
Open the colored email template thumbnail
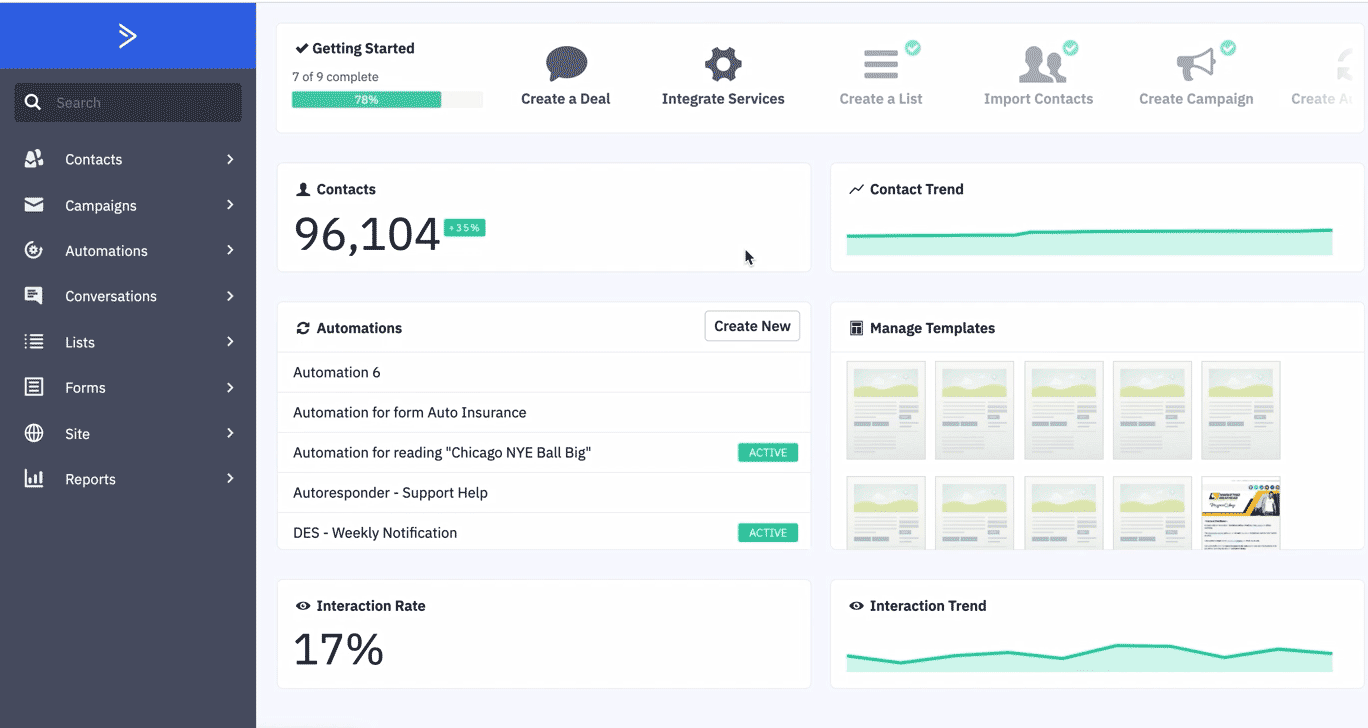click(x=1240, y=512)
